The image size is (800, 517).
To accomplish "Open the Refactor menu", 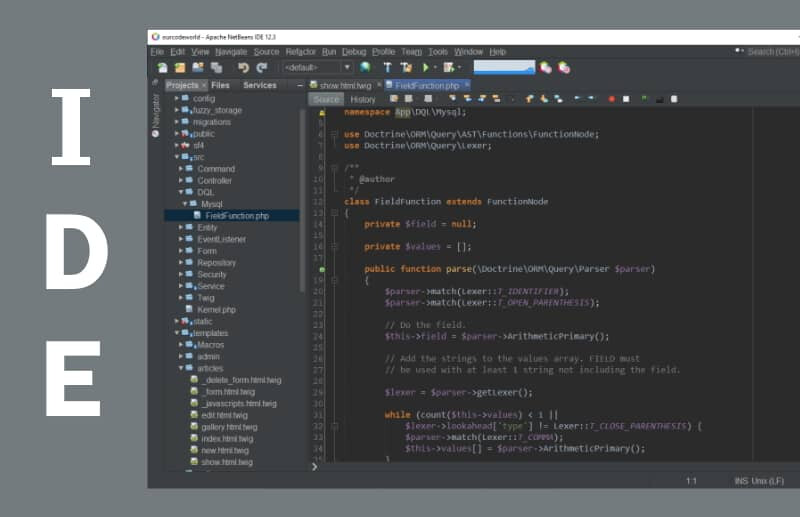I will click(300, 51).
